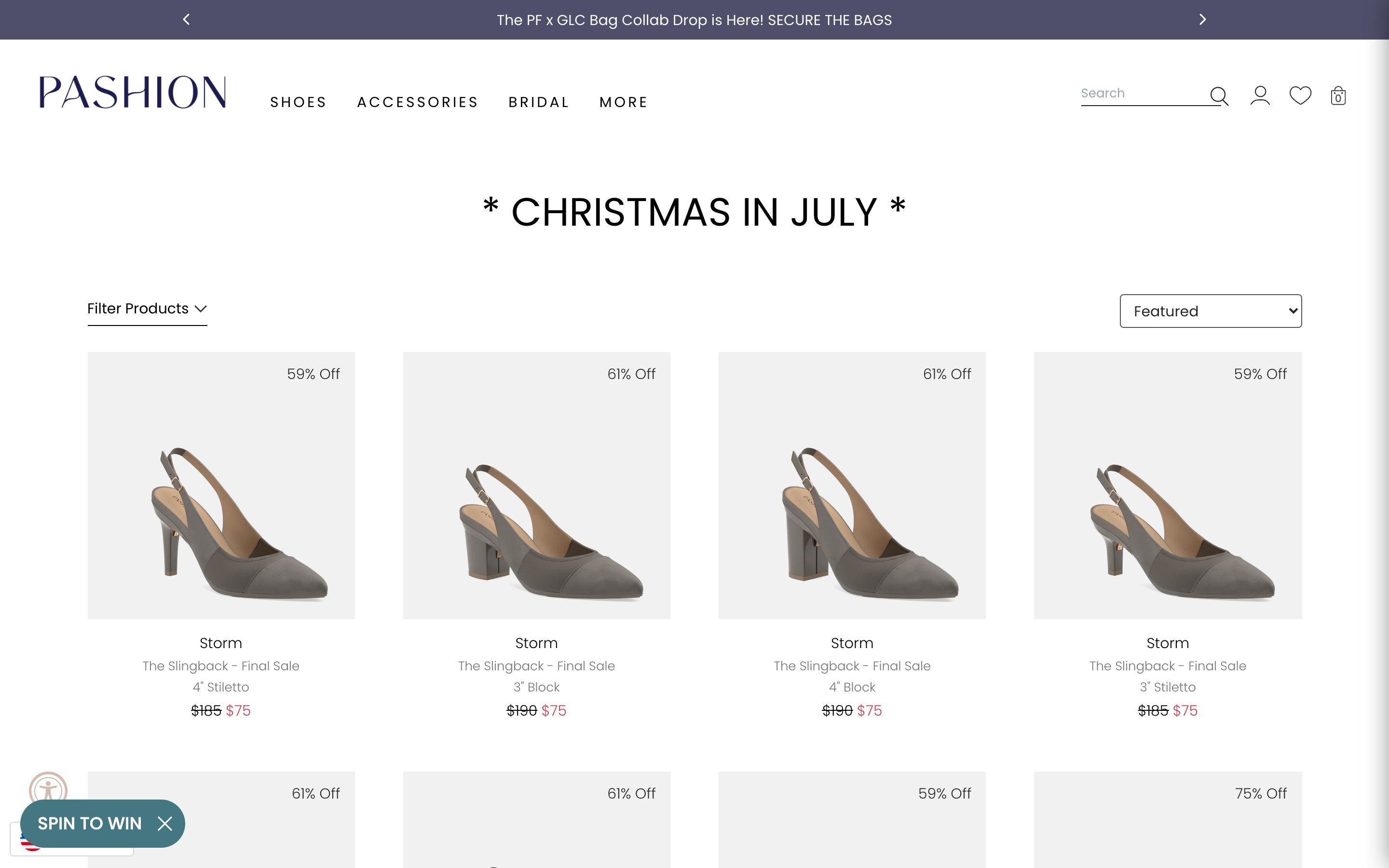Go to the BRIDAL section
Screen dimensions: 1389x868
click(x=538, y=102)
